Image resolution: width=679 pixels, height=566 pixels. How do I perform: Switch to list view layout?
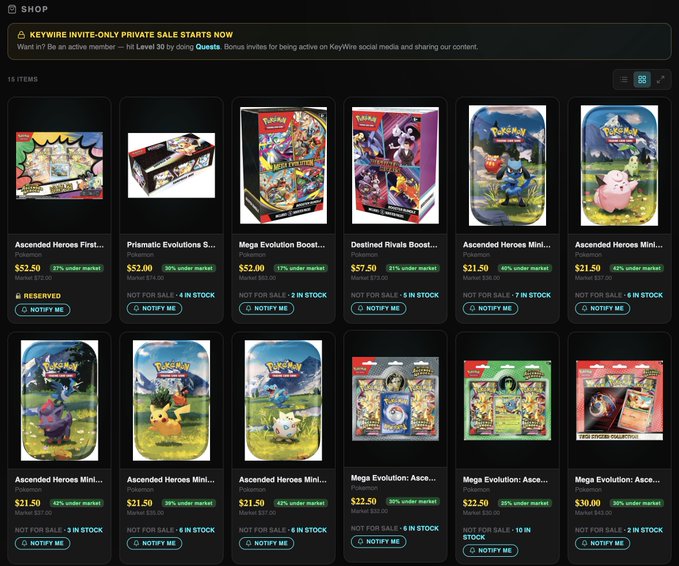(624, 80)
